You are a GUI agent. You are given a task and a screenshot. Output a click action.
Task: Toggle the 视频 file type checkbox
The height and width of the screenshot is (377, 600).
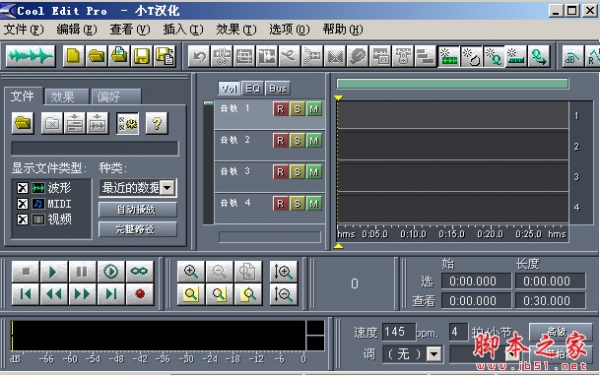pos(23,219)
